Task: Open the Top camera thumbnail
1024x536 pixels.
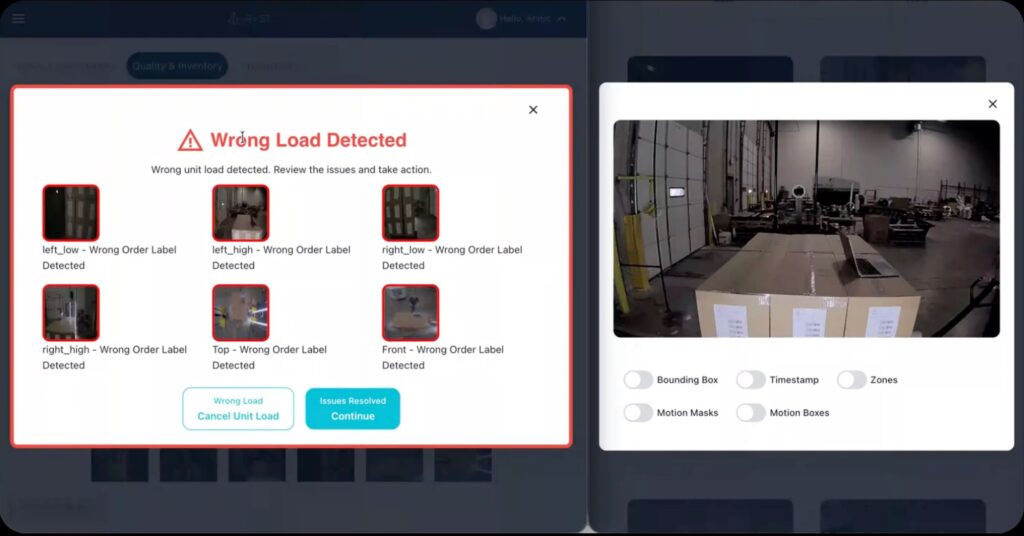Action: [x=240, y=313]
